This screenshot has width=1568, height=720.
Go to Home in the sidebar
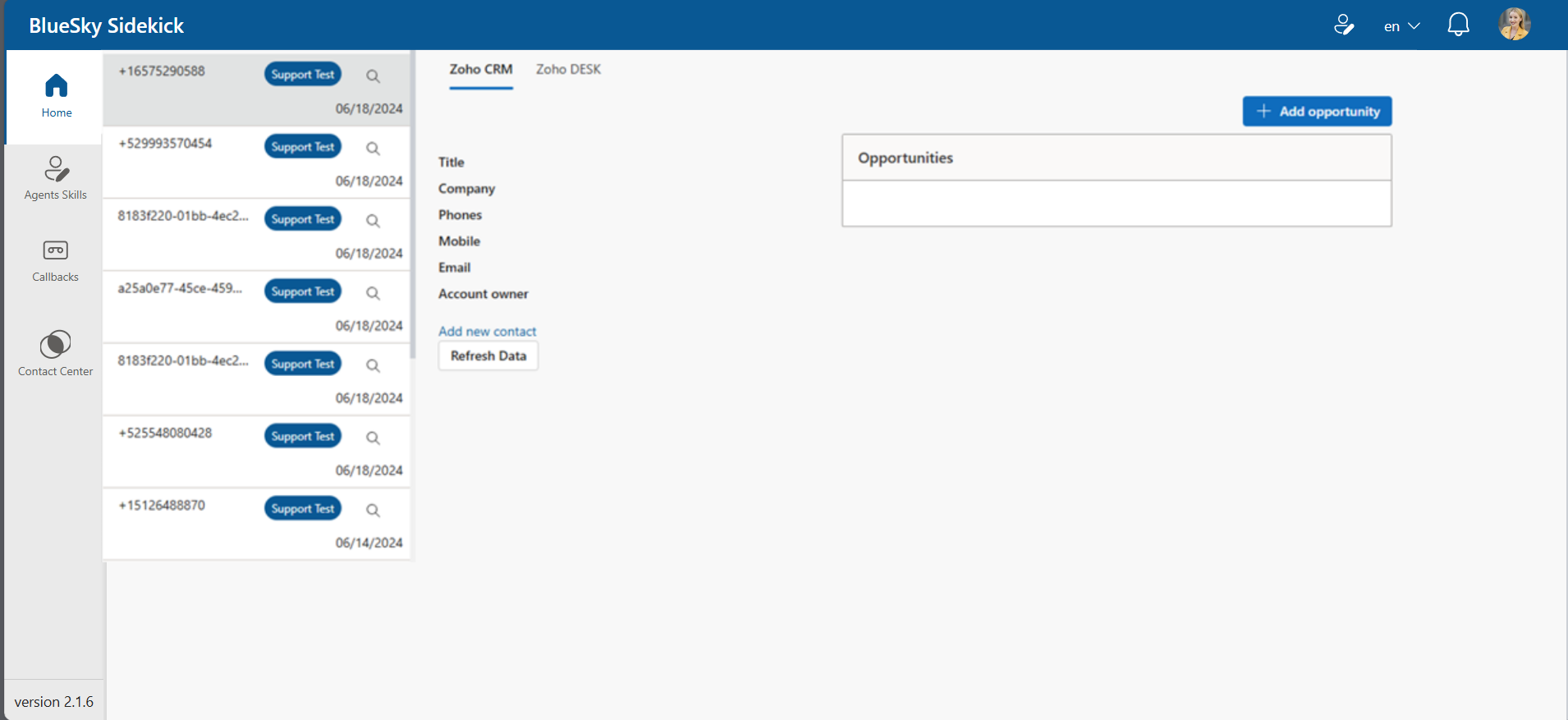56,96
